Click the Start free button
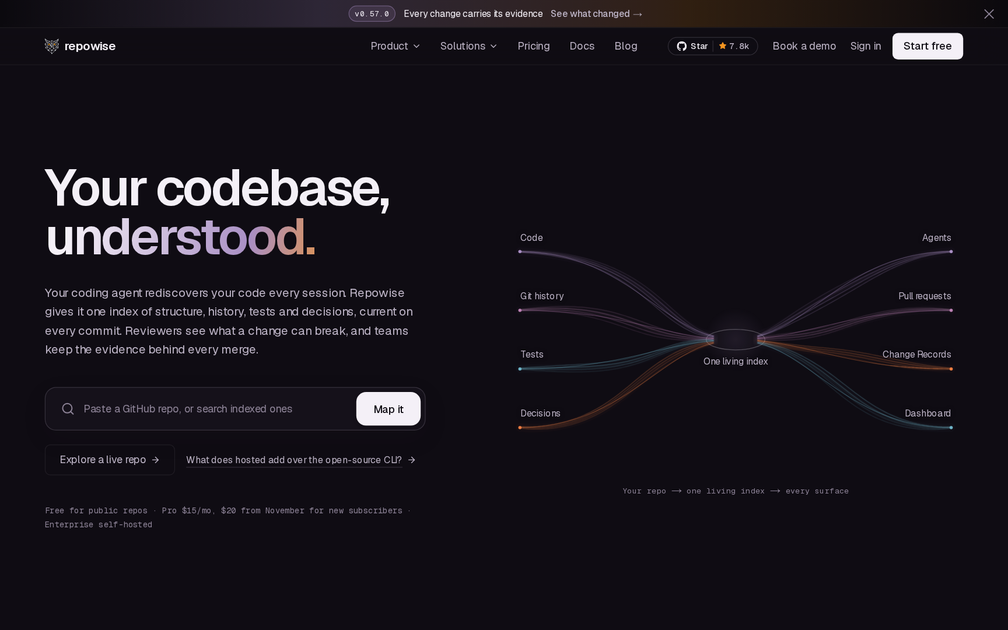 click(927, 46)
